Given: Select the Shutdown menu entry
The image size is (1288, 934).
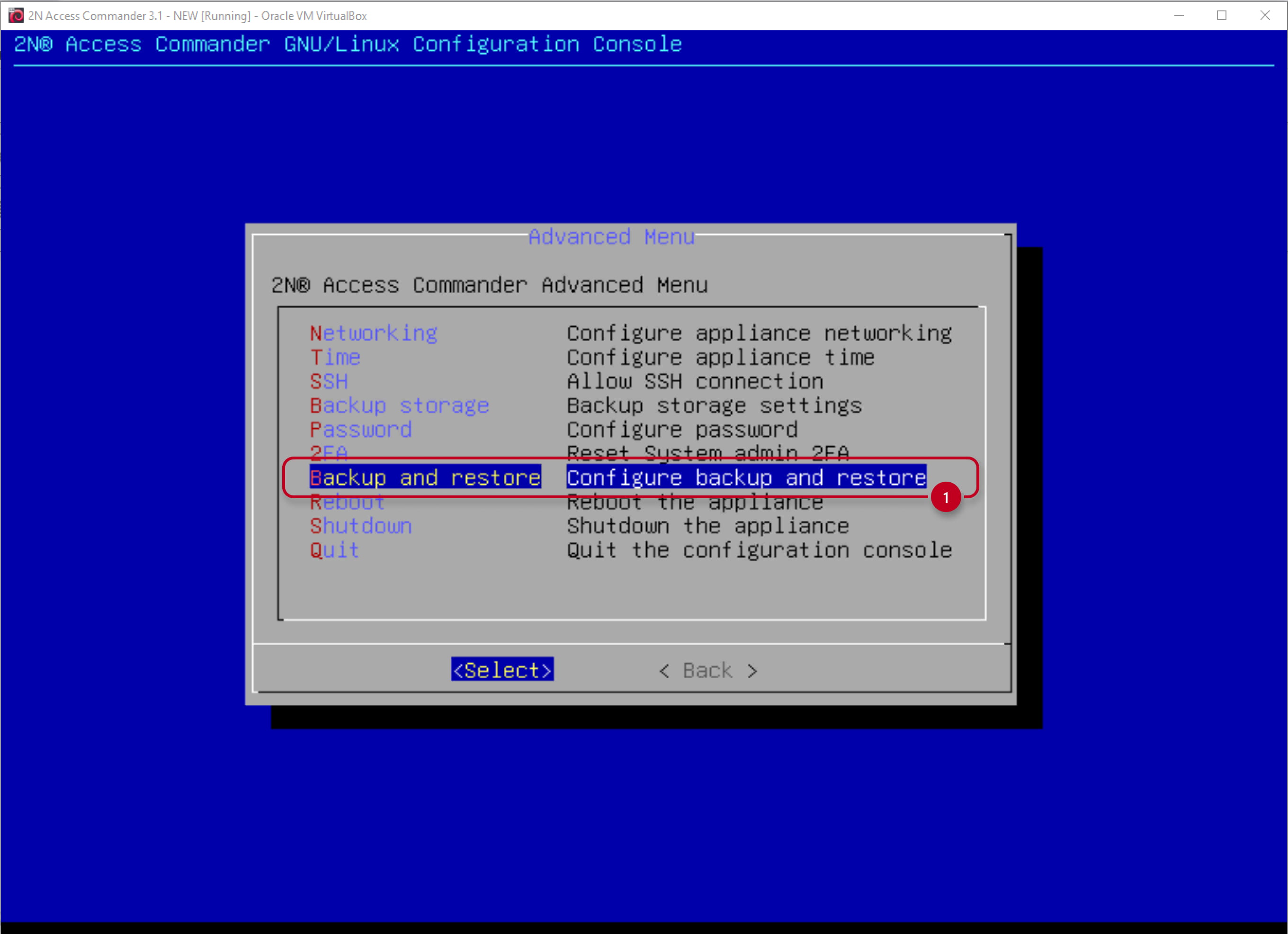Looking at the screenshot, I should click(360, 526).
